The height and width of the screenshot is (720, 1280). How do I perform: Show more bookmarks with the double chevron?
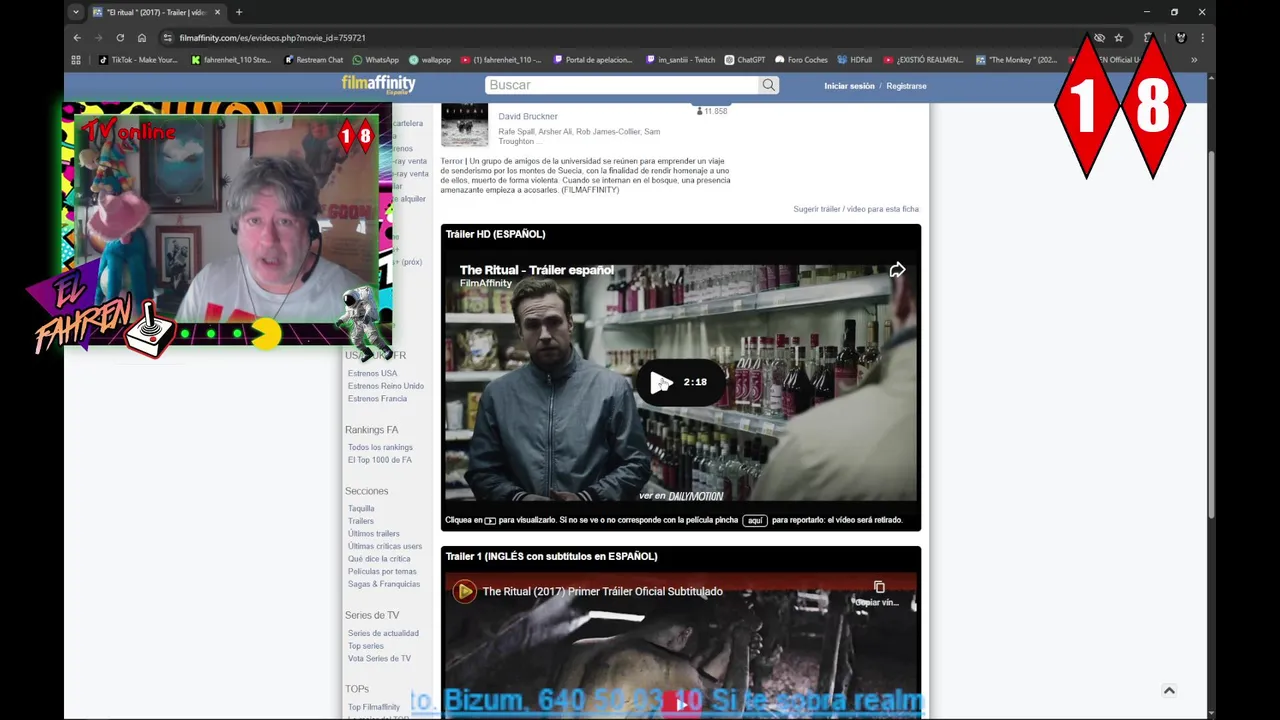[1193, 60]
